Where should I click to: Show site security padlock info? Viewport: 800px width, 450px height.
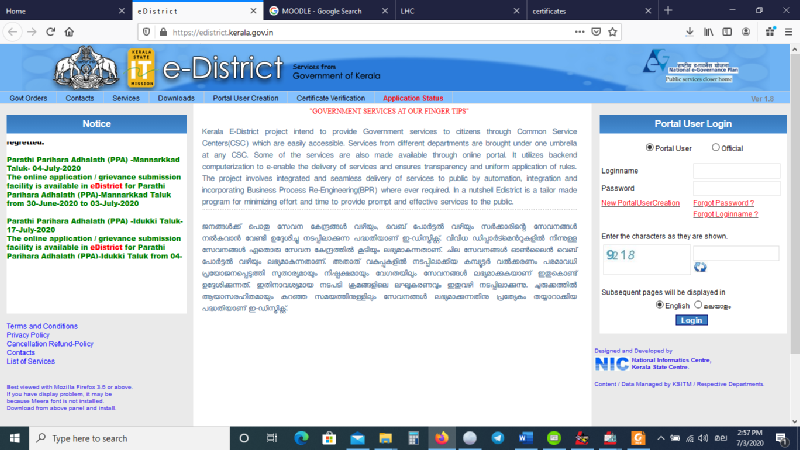point(163,32)
